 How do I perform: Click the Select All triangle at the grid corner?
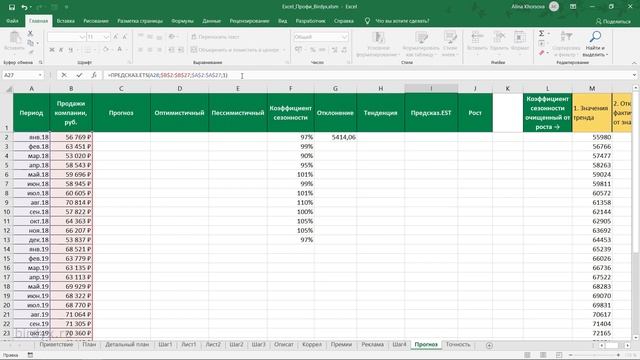8,88
